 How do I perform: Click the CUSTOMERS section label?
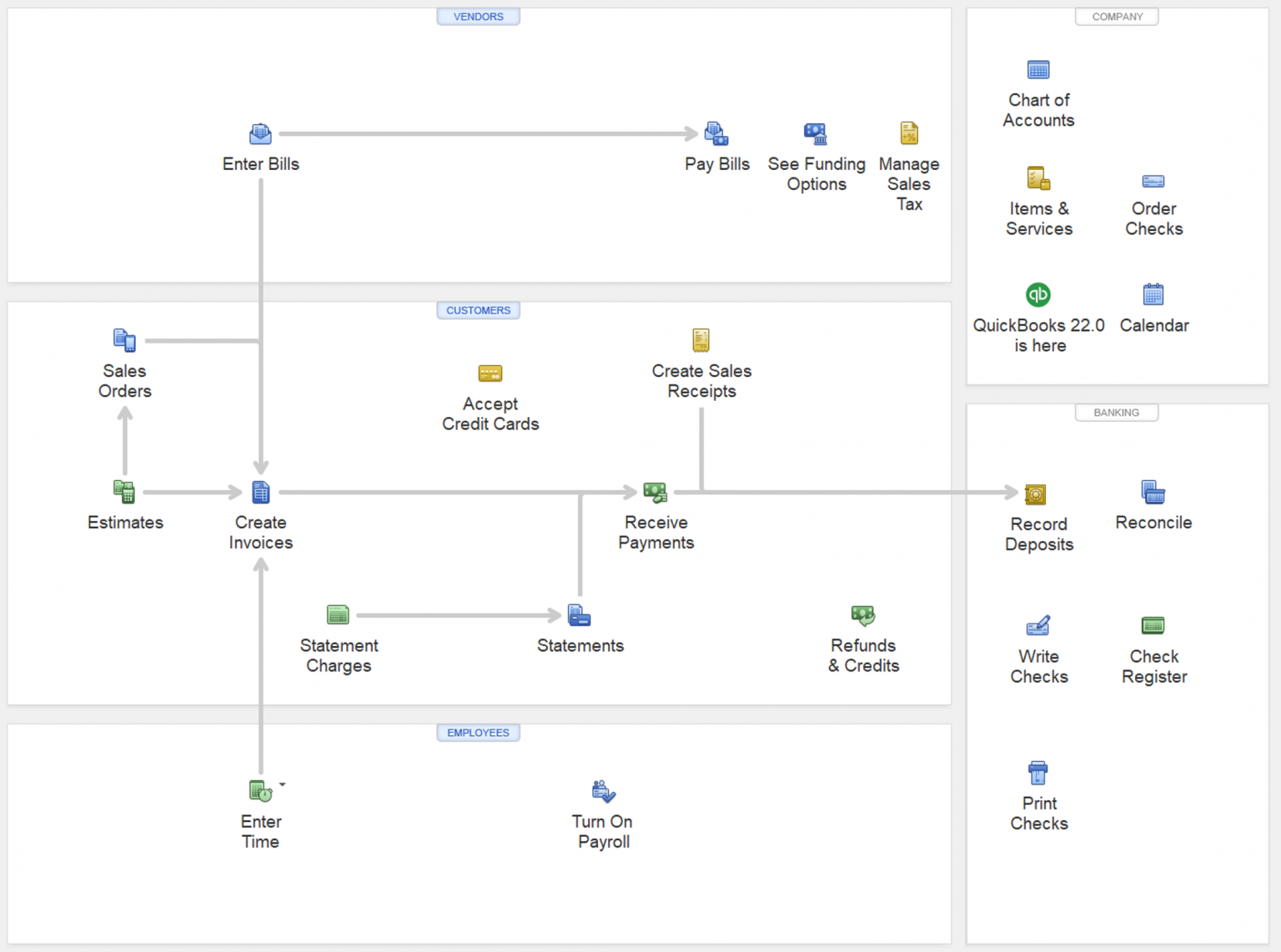[478, 309]
